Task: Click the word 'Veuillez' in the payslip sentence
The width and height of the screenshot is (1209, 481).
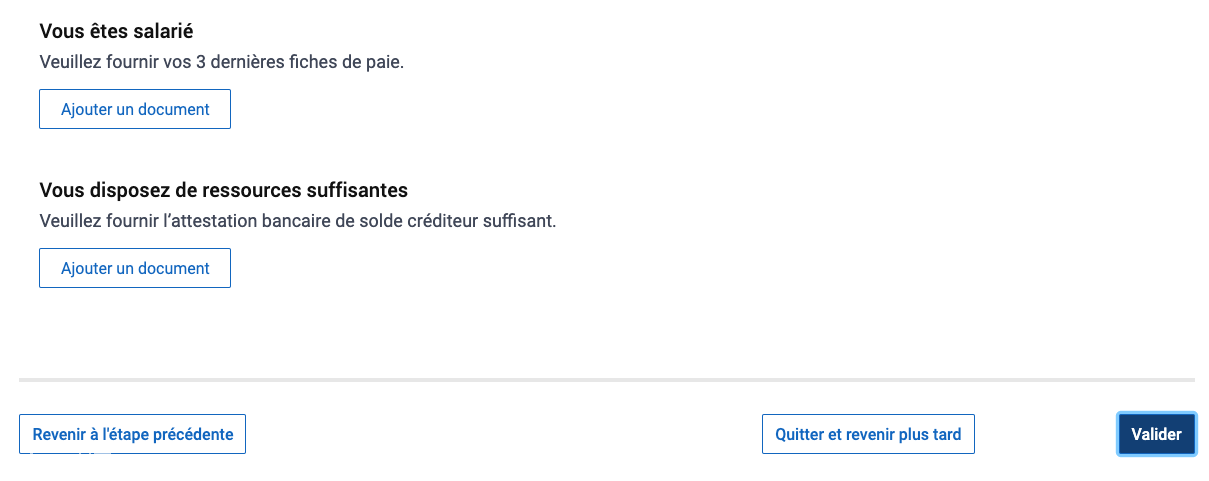Action: point(70,62)
